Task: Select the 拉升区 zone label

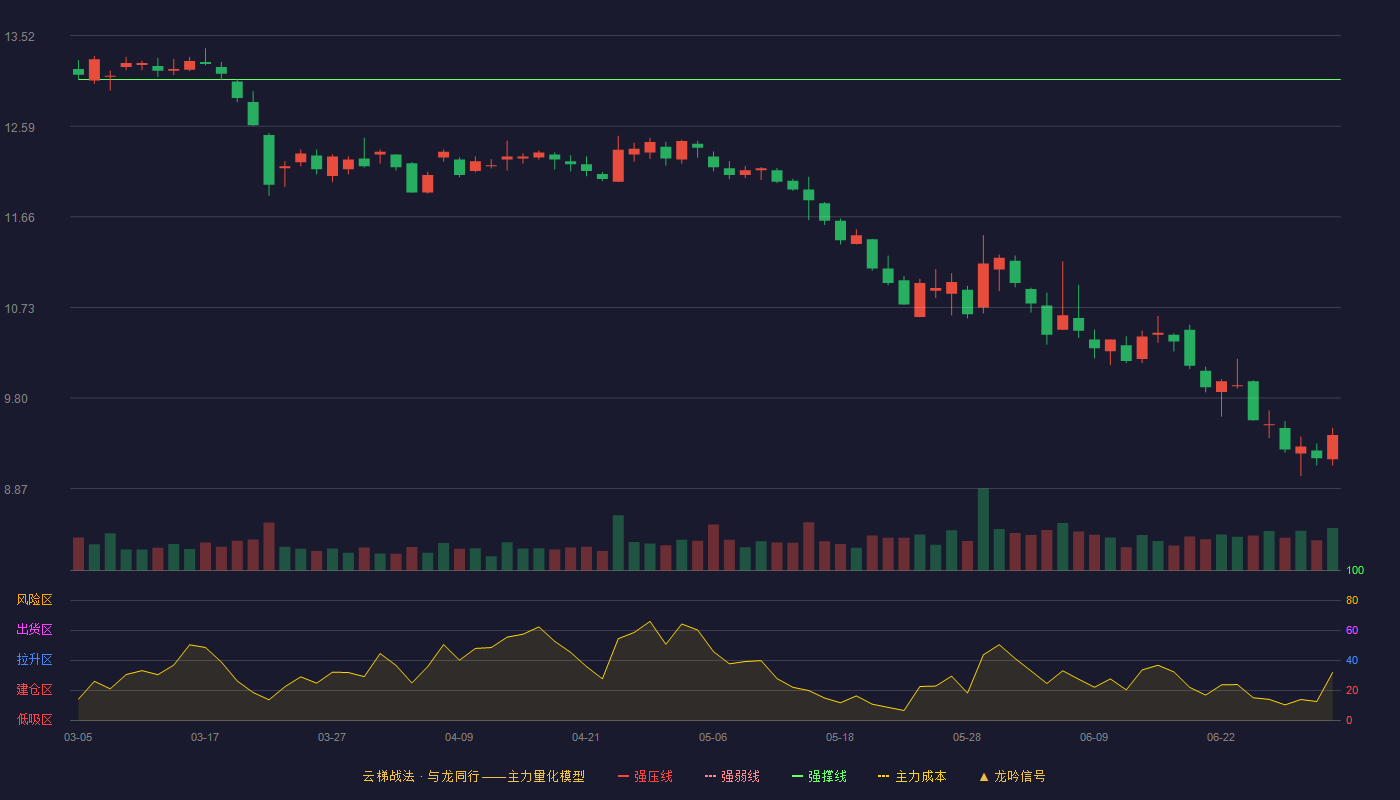Action: (34, 660)
